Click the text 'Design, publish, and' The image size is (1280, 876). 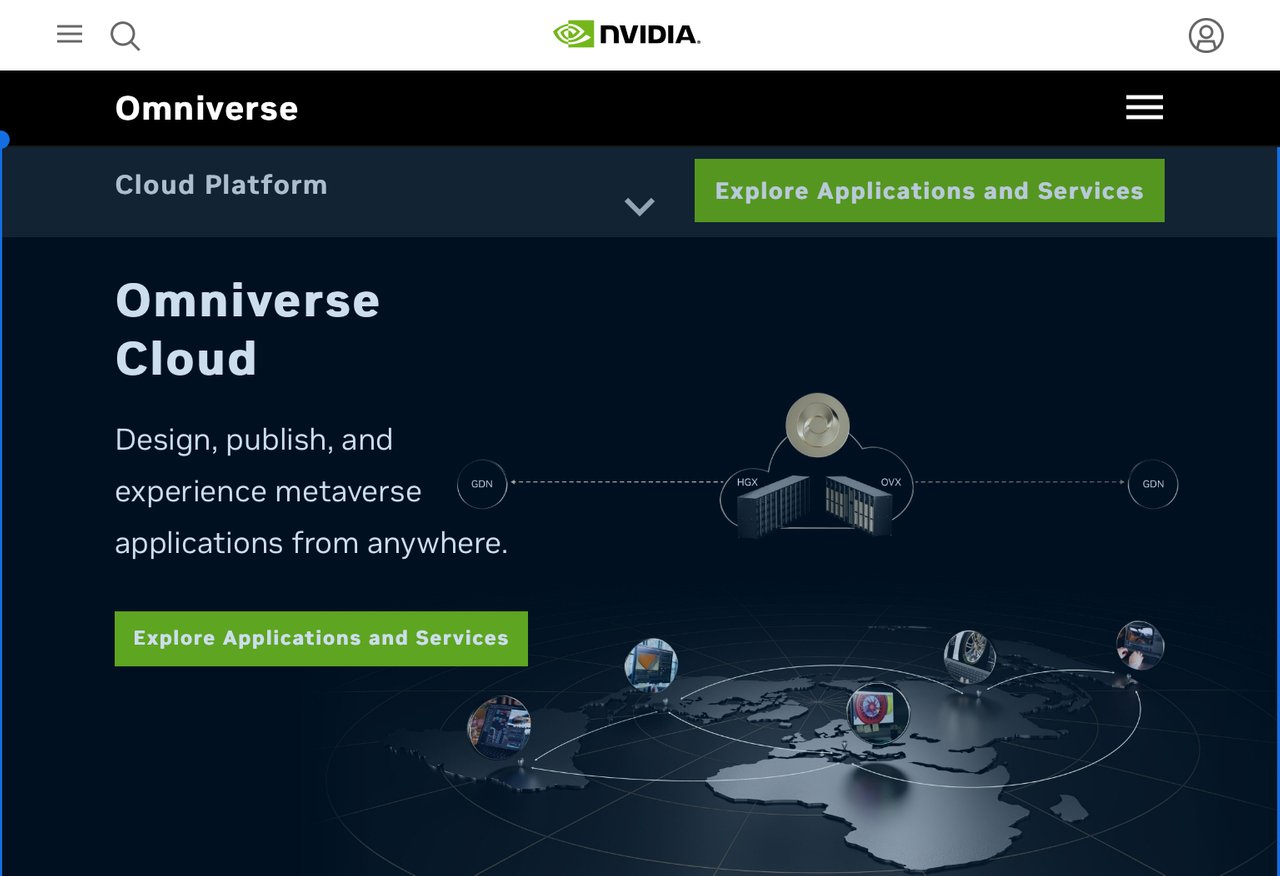pos(254,440)
